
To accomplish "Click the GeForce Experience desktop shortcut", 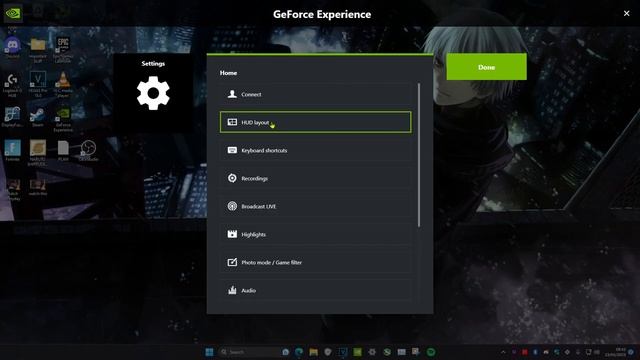I will (x=63, y=119).
